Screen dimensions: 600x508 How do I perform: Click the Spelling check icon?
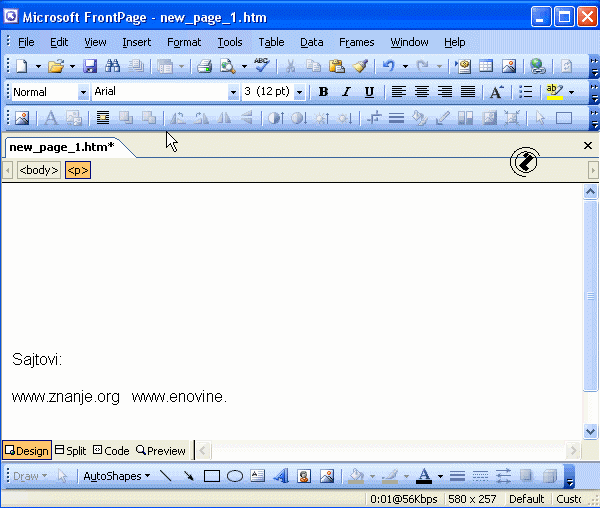coord(262,67)
